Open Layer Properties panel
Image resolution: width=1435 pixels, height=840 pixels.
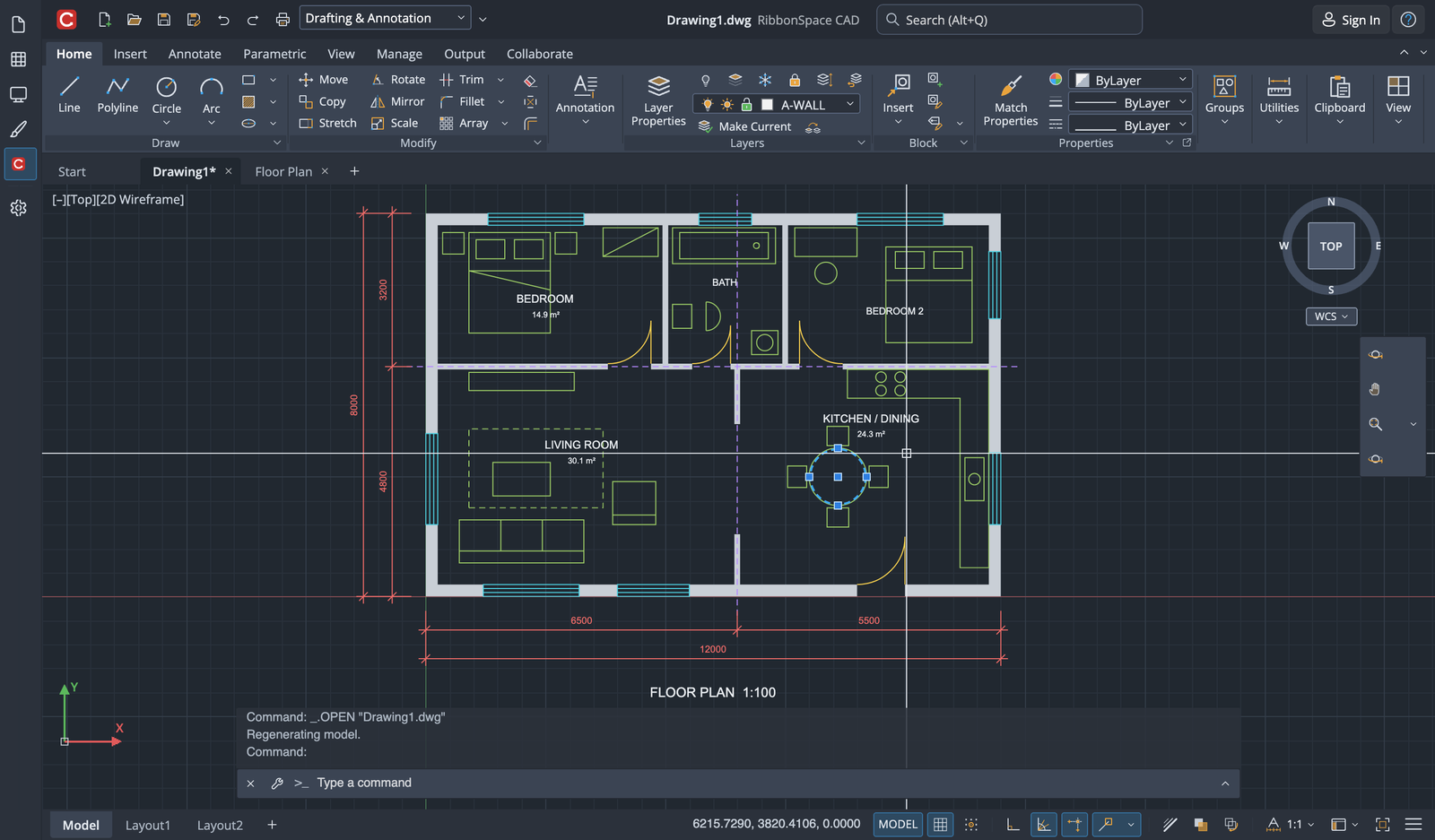(x=658, y=100)
